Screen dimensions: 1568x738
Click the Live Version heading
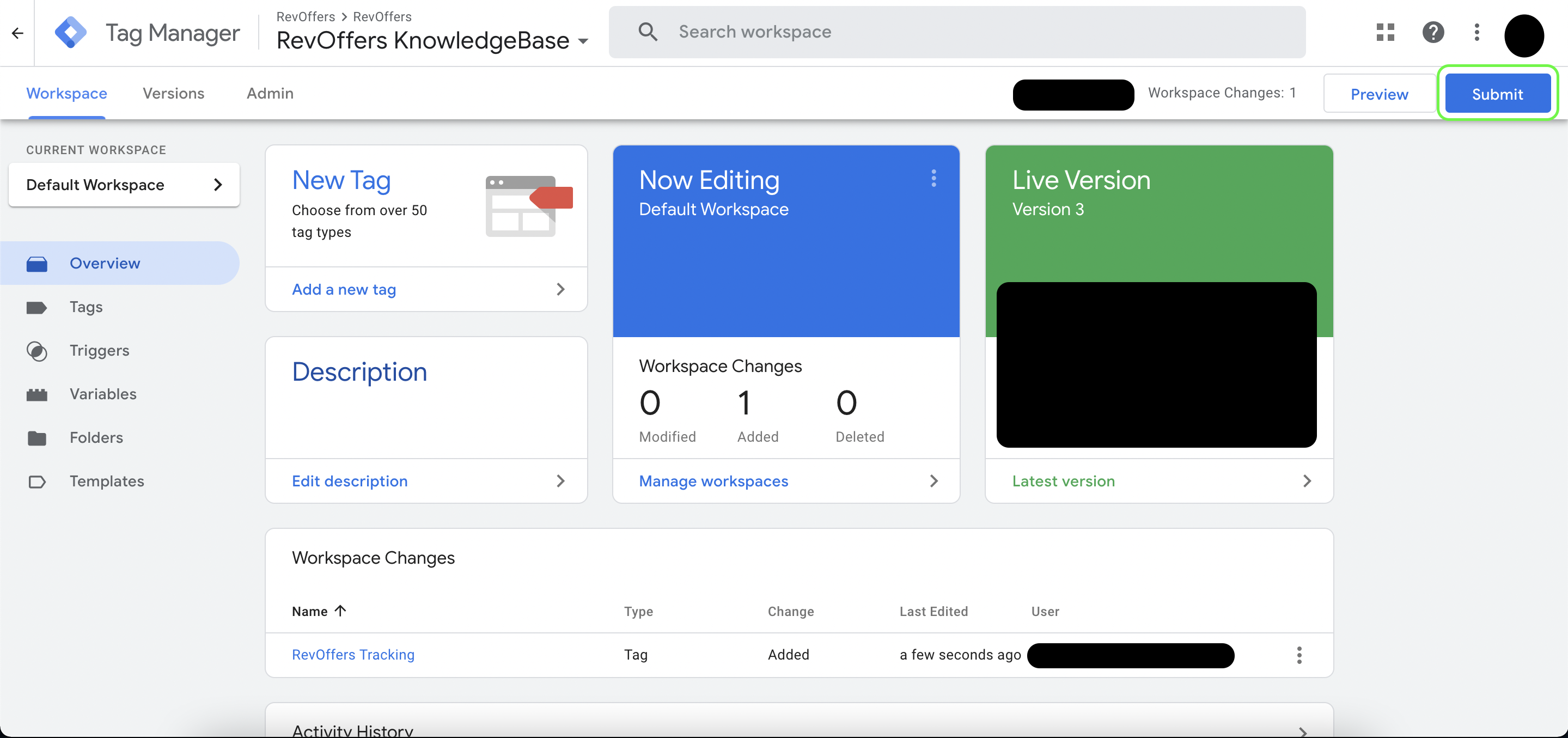[x=1081, y=180]
